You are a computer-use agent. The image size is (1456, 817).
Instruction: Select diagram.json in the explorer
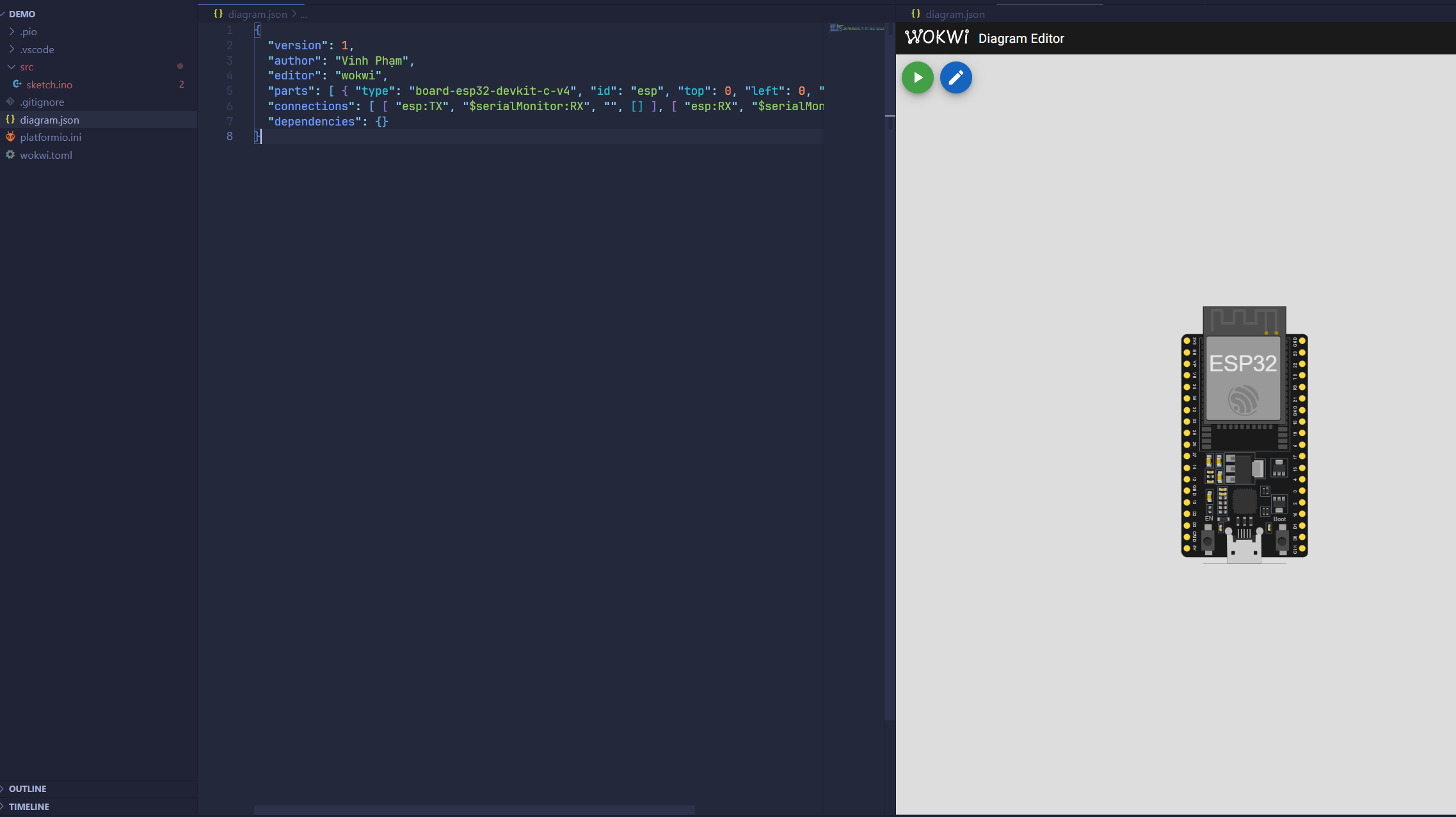tap(99, 120)
